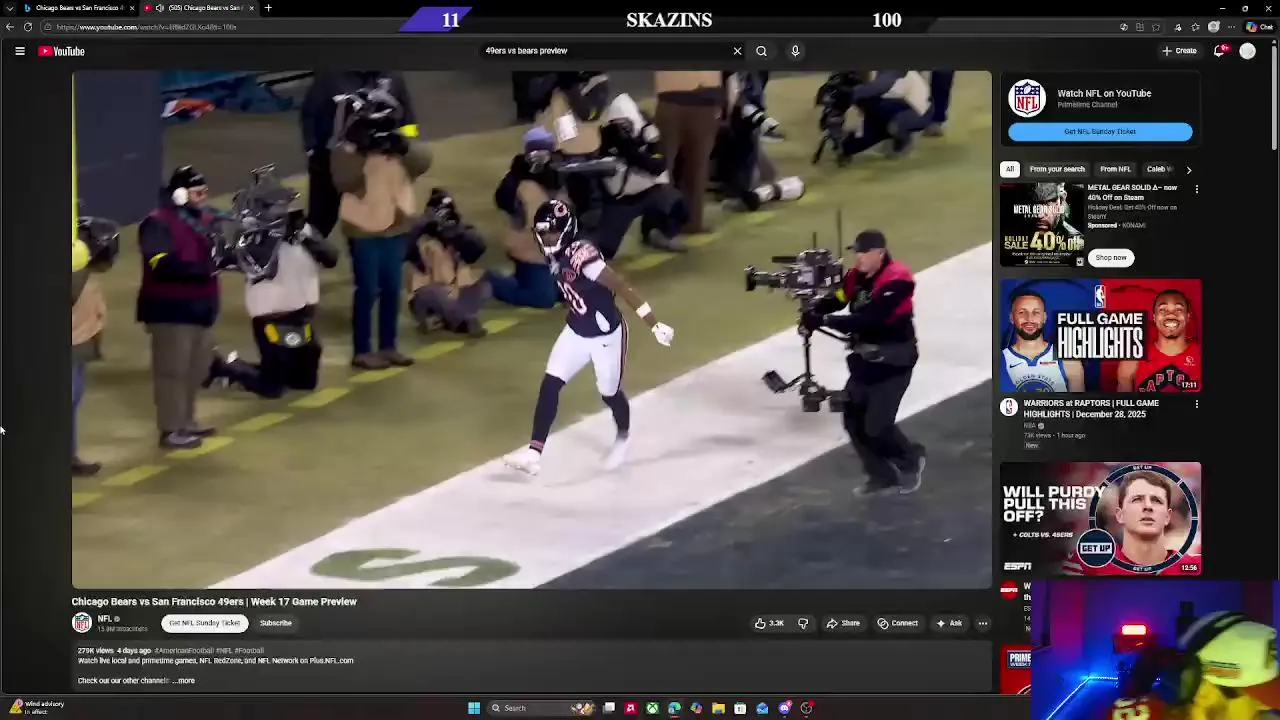The width and height of the screenshot is (1280, 720).
Task: Open the Discord taskbar icon
Action: (784, 708)
